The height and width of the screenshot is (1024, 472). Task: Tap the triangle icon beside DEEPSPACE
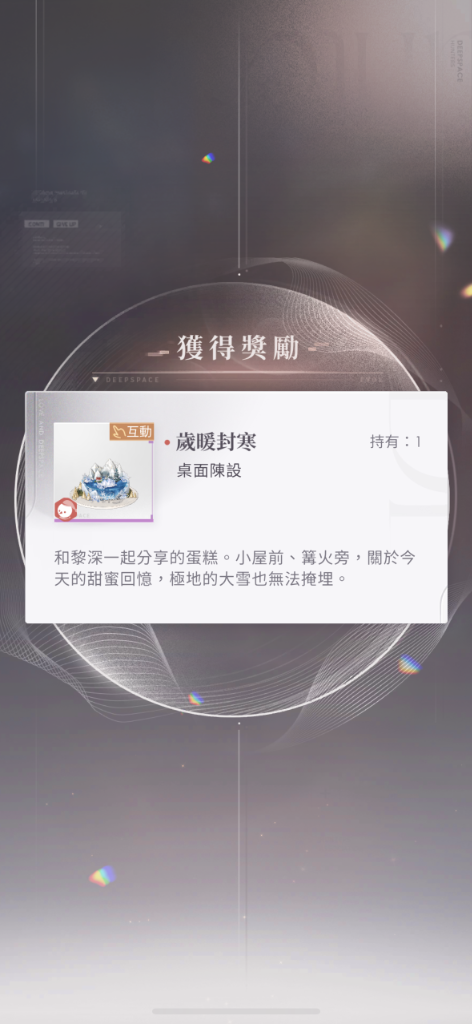point(96,379)
